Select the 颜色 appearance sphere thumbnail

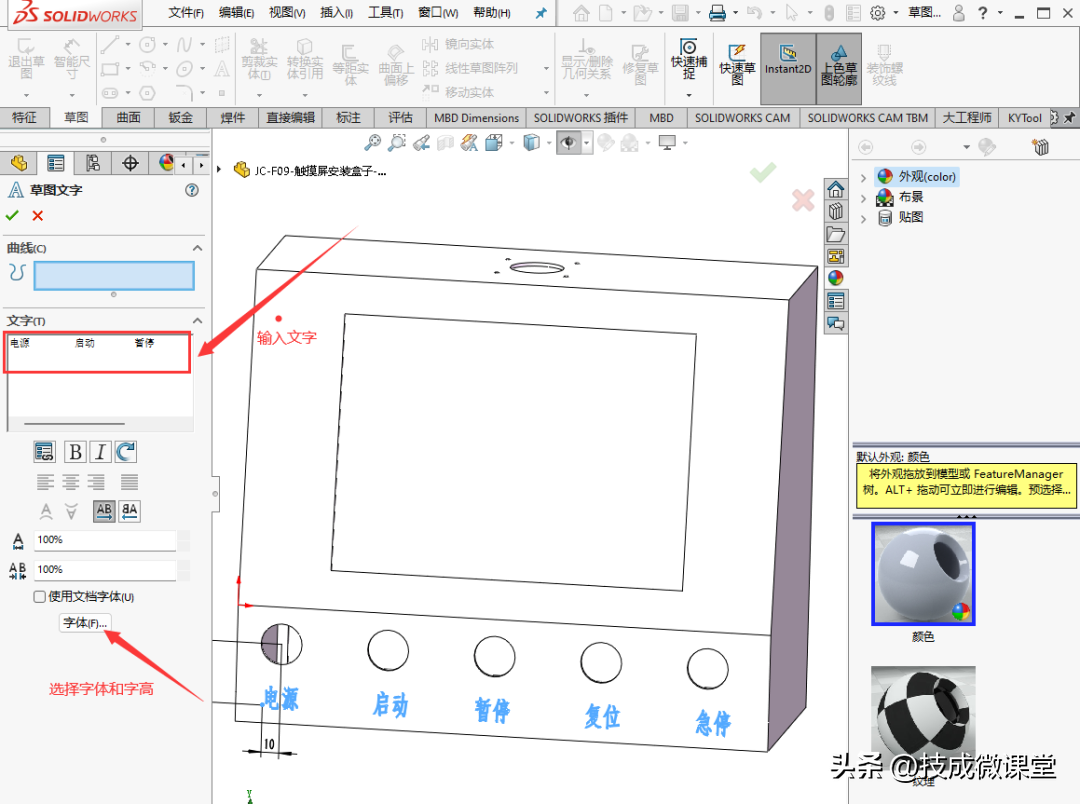point(923,574)
